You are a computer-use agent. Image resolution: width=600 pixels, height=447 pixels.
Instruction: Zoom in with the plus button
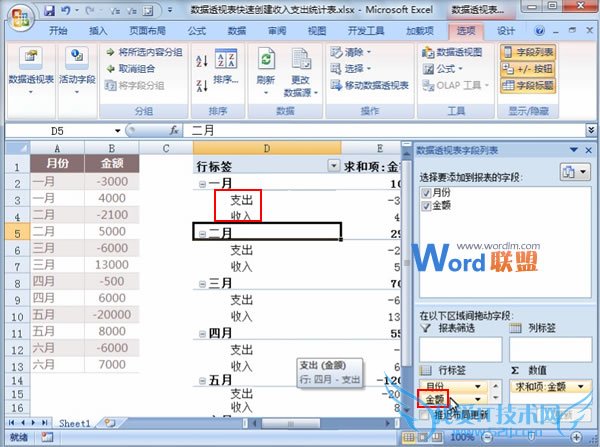[x=576, y=437]
